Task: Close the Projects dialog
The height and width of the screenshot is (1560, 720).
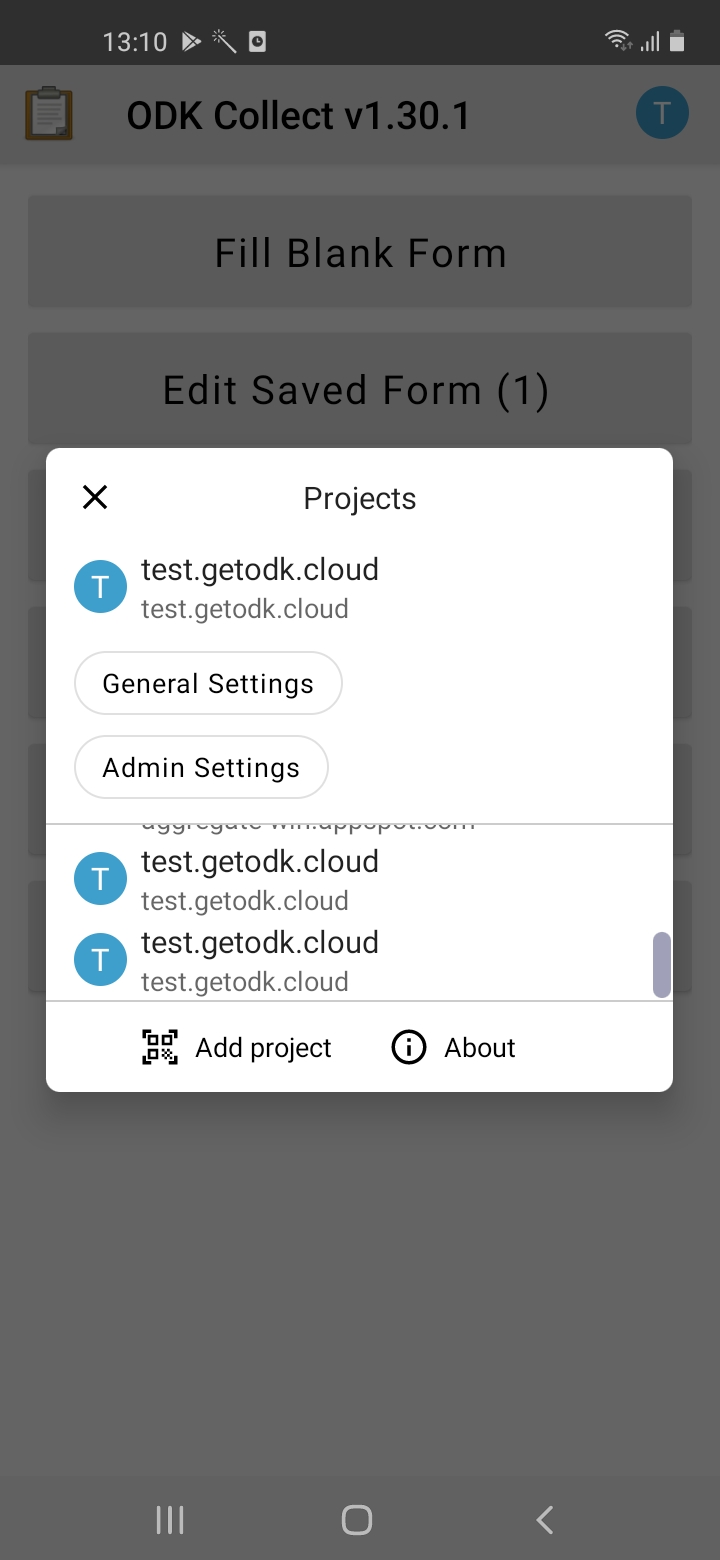Action: point(95,497)
